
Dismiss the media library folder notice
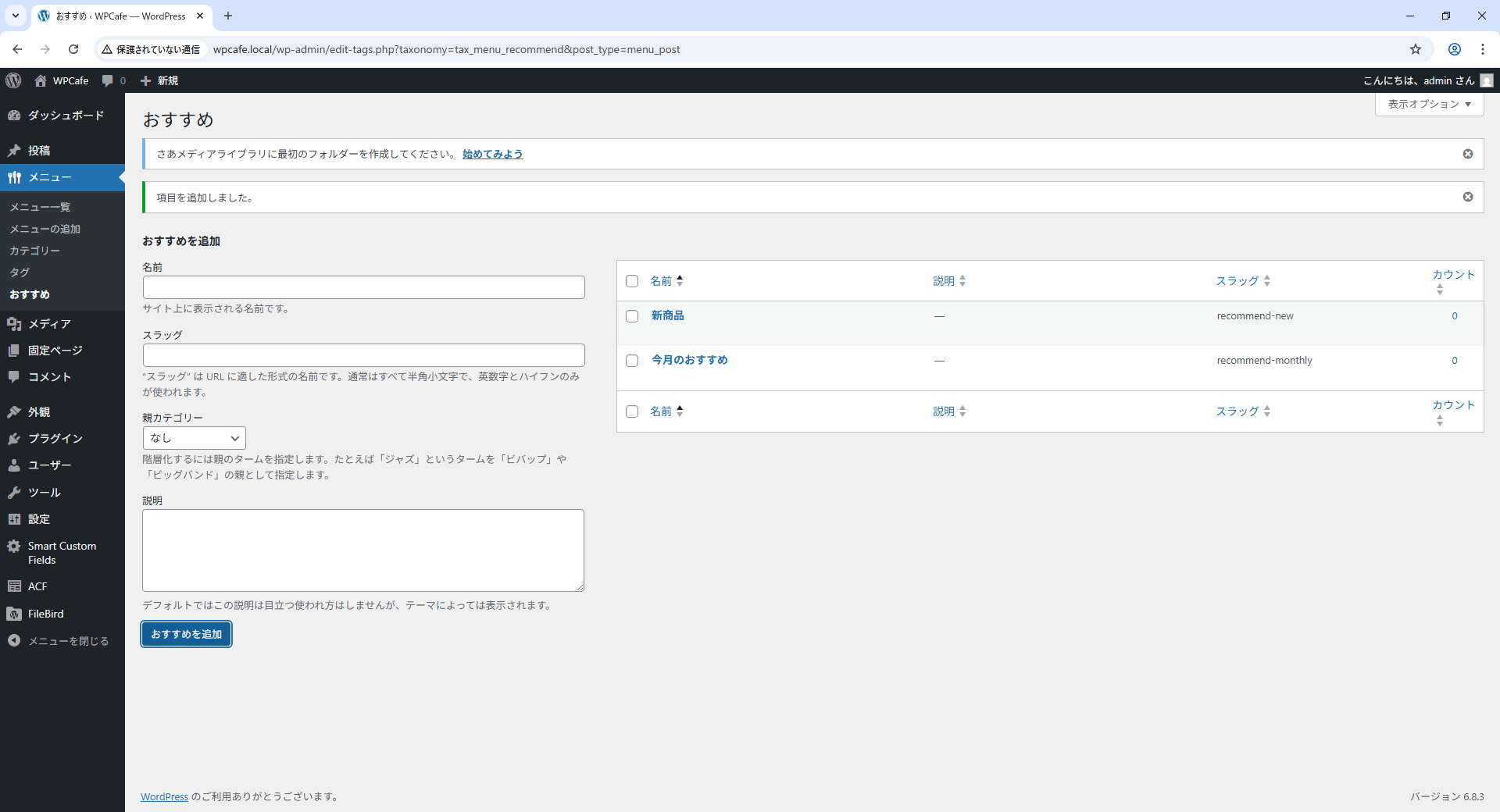click(x=1467, y=154)
